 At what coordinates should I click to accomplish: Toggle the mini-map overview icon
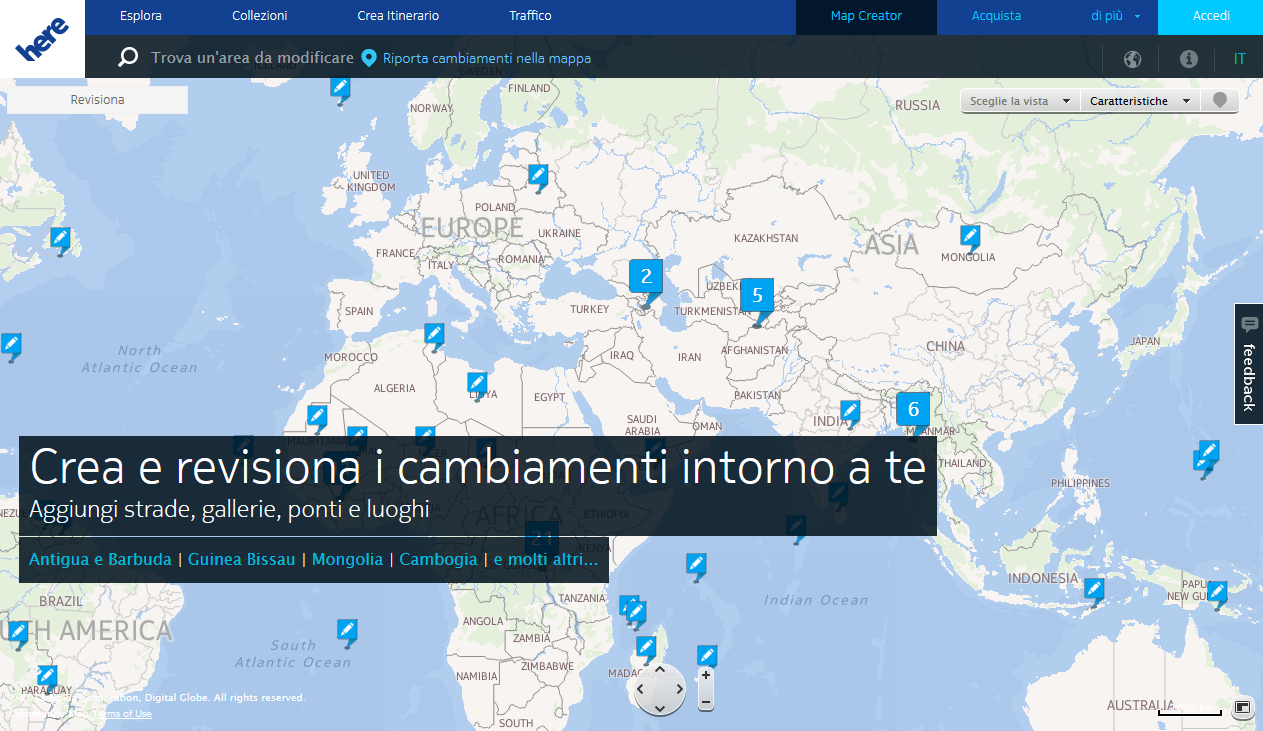point(1242,707)
